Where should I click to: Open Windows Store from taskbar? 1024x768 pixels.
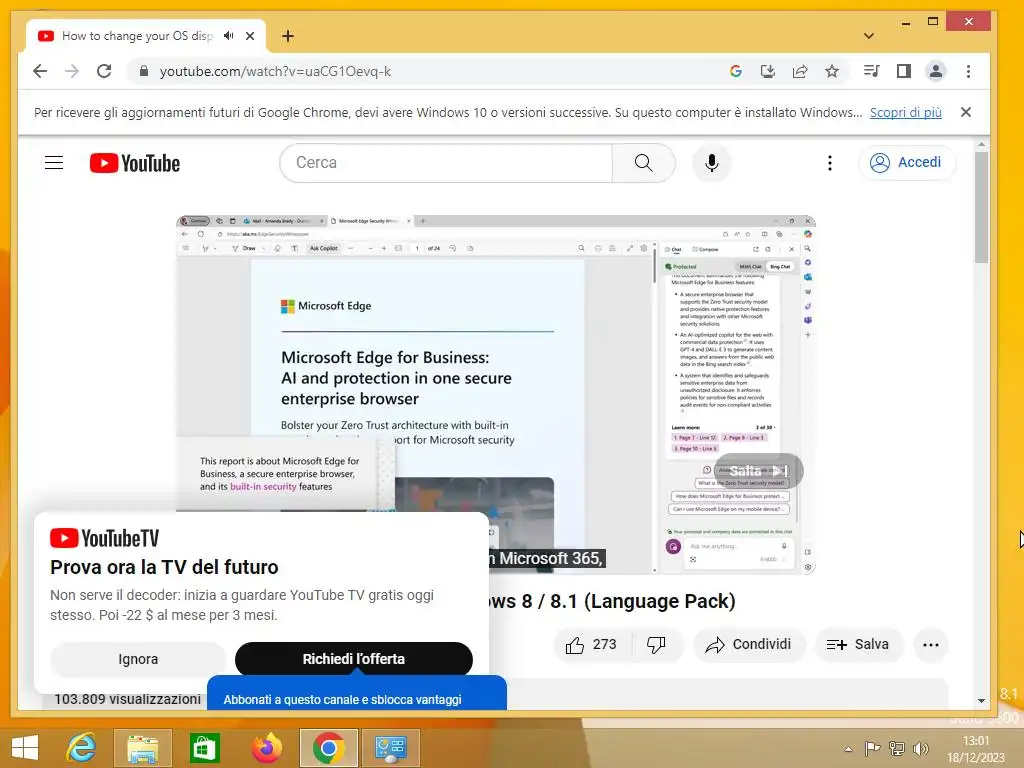204,747
